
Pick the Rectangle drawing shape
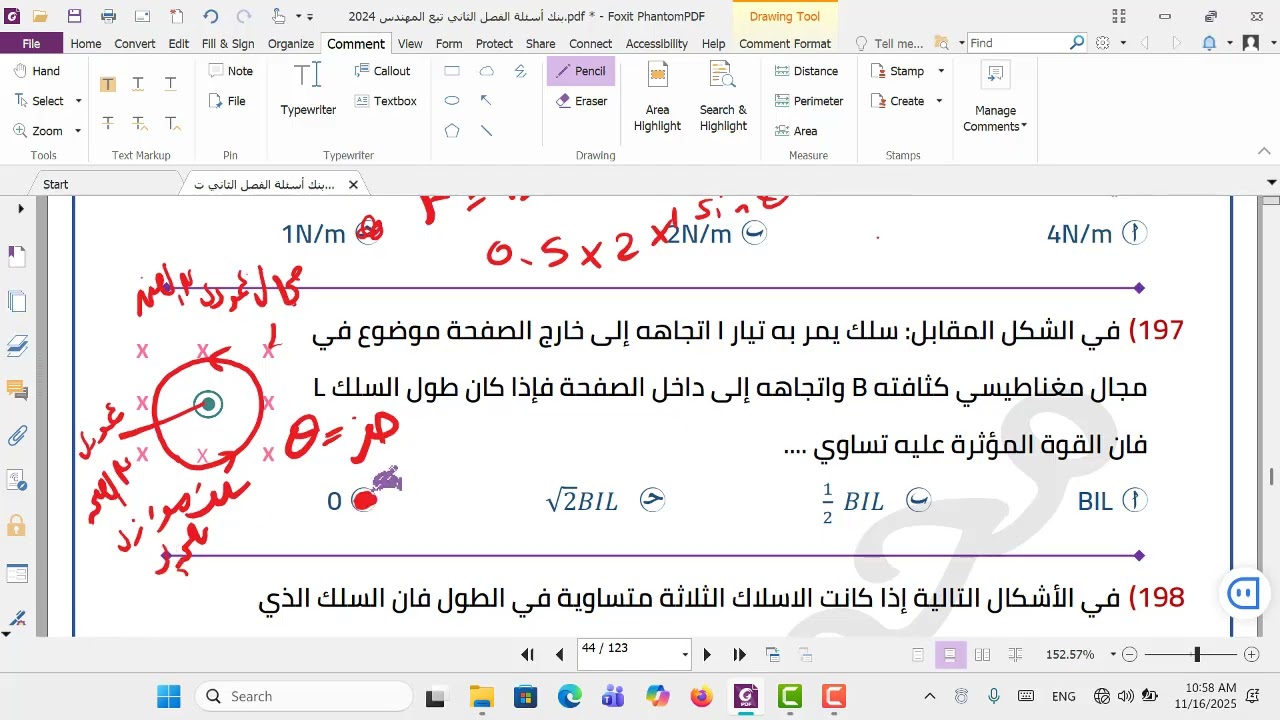pyautogui.click(x=452, y=71)
